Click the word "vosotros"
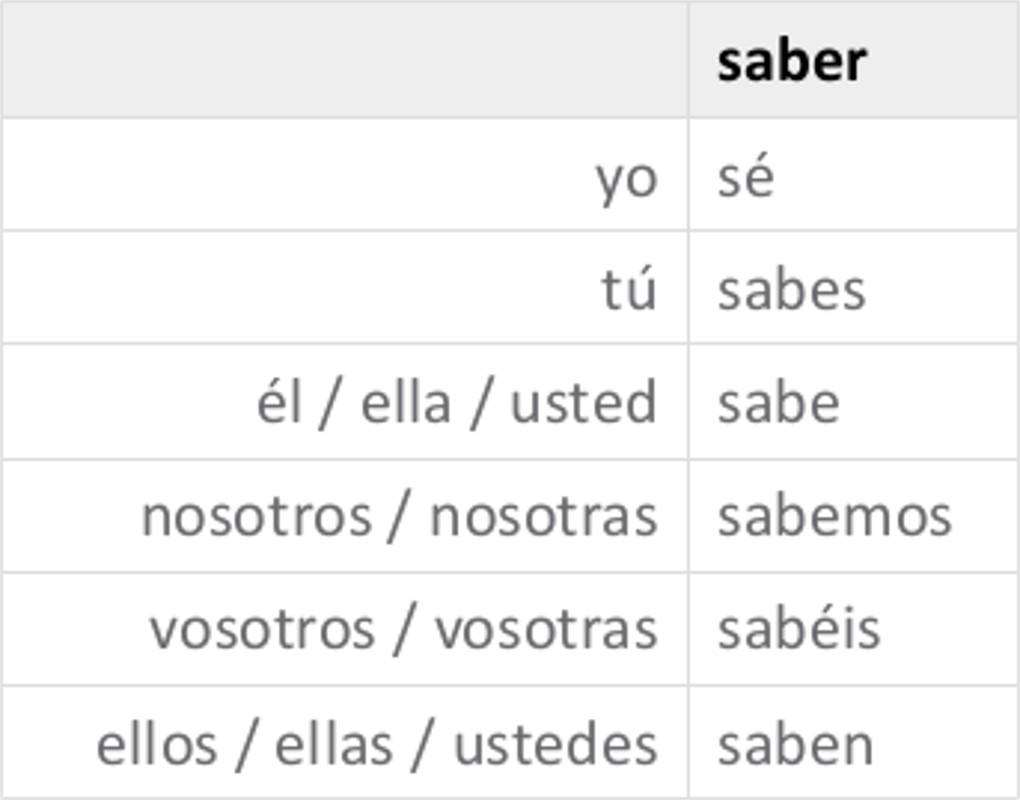 click(261, 629)
